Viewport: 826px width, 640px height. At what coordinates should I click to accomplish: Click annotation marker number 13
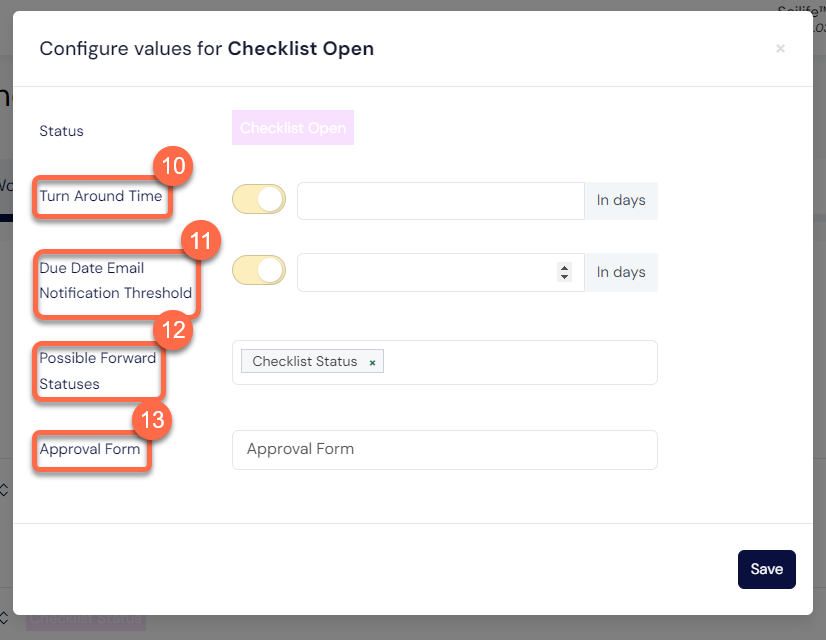point(152,420)
